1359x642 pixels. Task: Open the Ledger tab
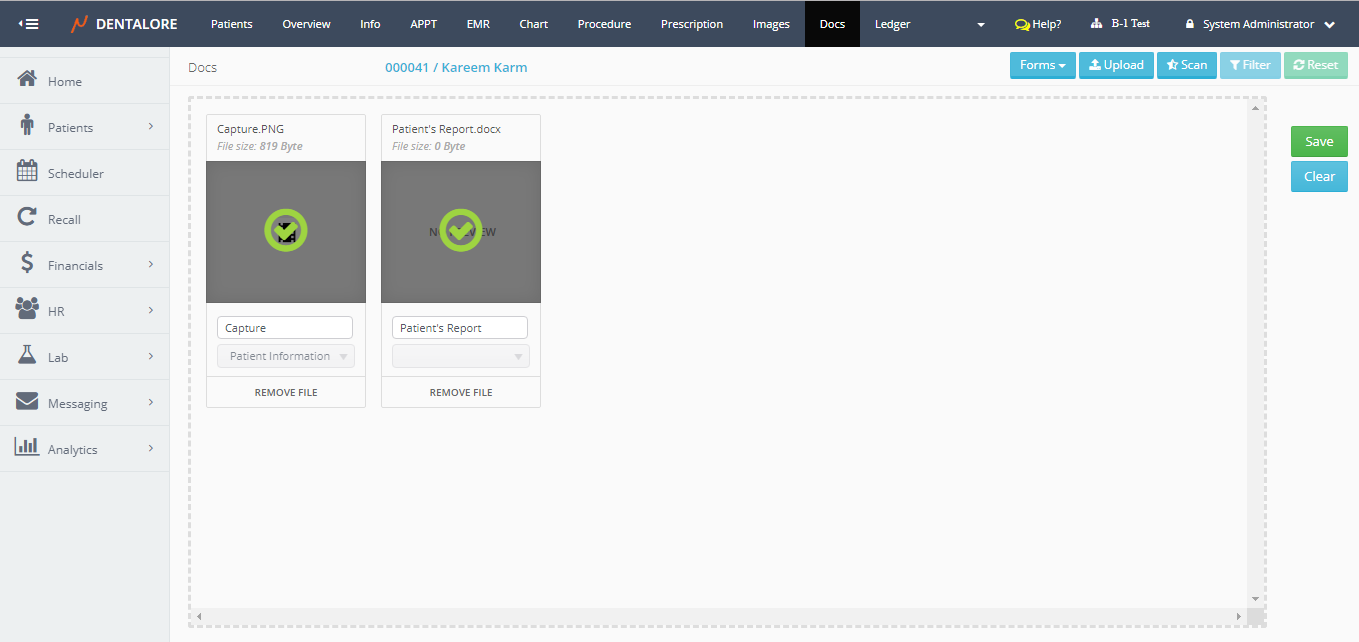click(892, 24)
